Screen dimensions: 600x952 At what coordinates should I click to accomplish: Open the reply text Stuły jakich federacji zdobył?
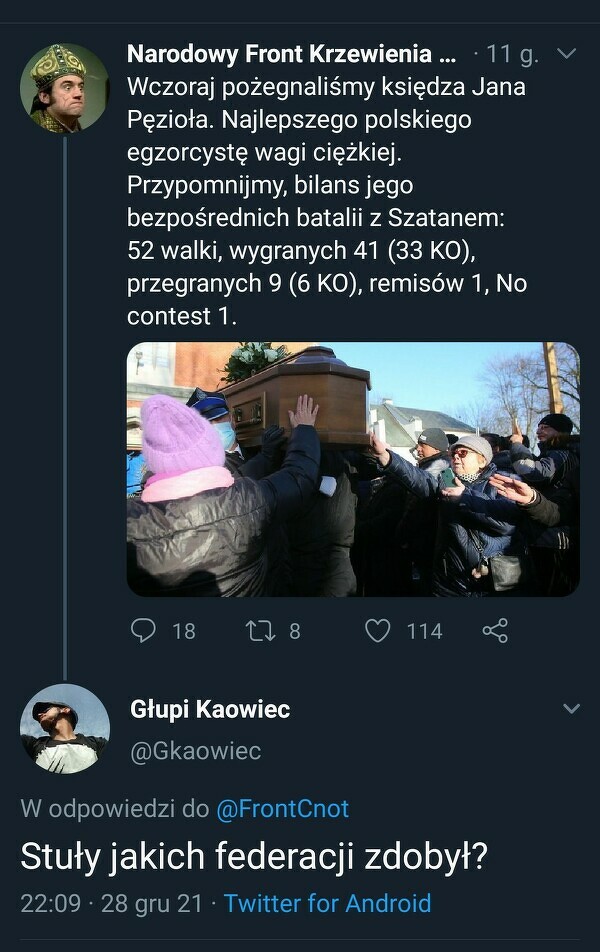[254, 856]
